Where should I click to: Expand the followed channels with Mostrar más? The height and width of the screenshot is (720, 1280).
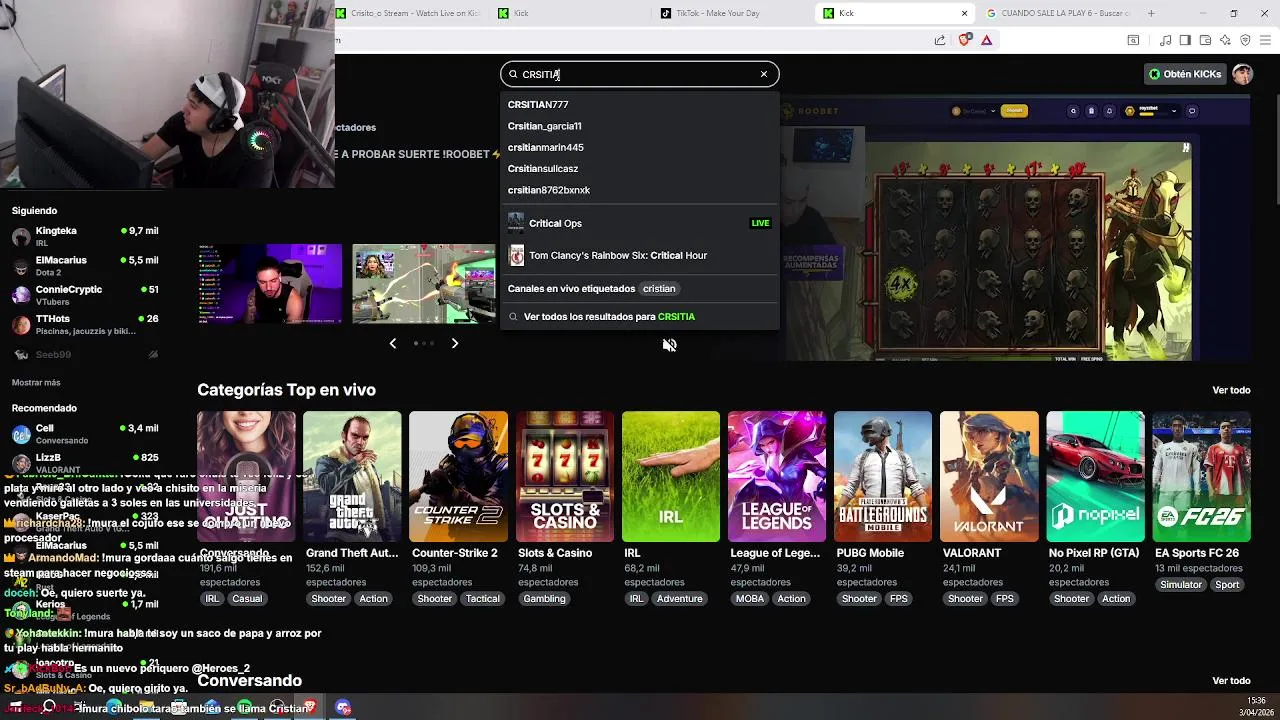[36, 382]
